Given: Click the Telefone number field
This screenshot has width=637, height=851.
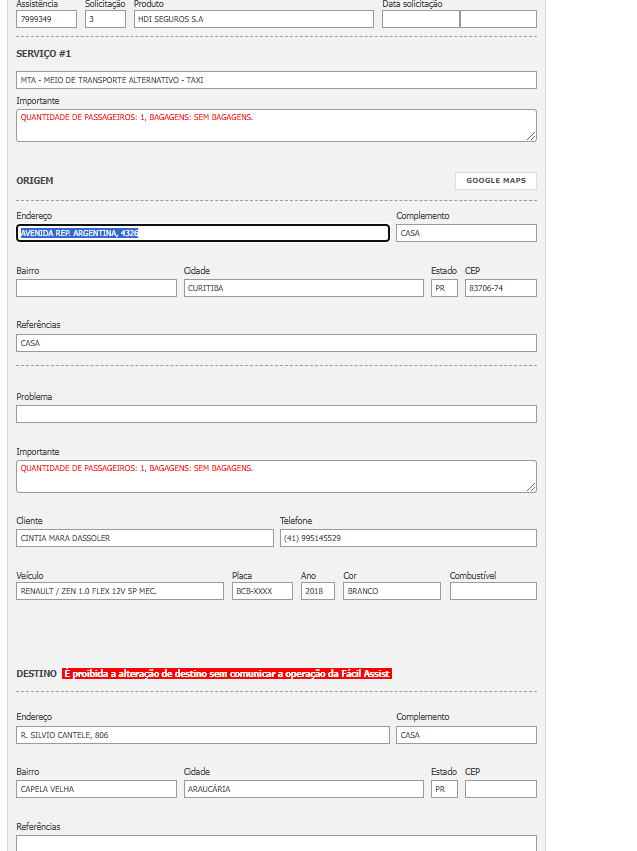Looking at the screenshot, I should 408,538.
